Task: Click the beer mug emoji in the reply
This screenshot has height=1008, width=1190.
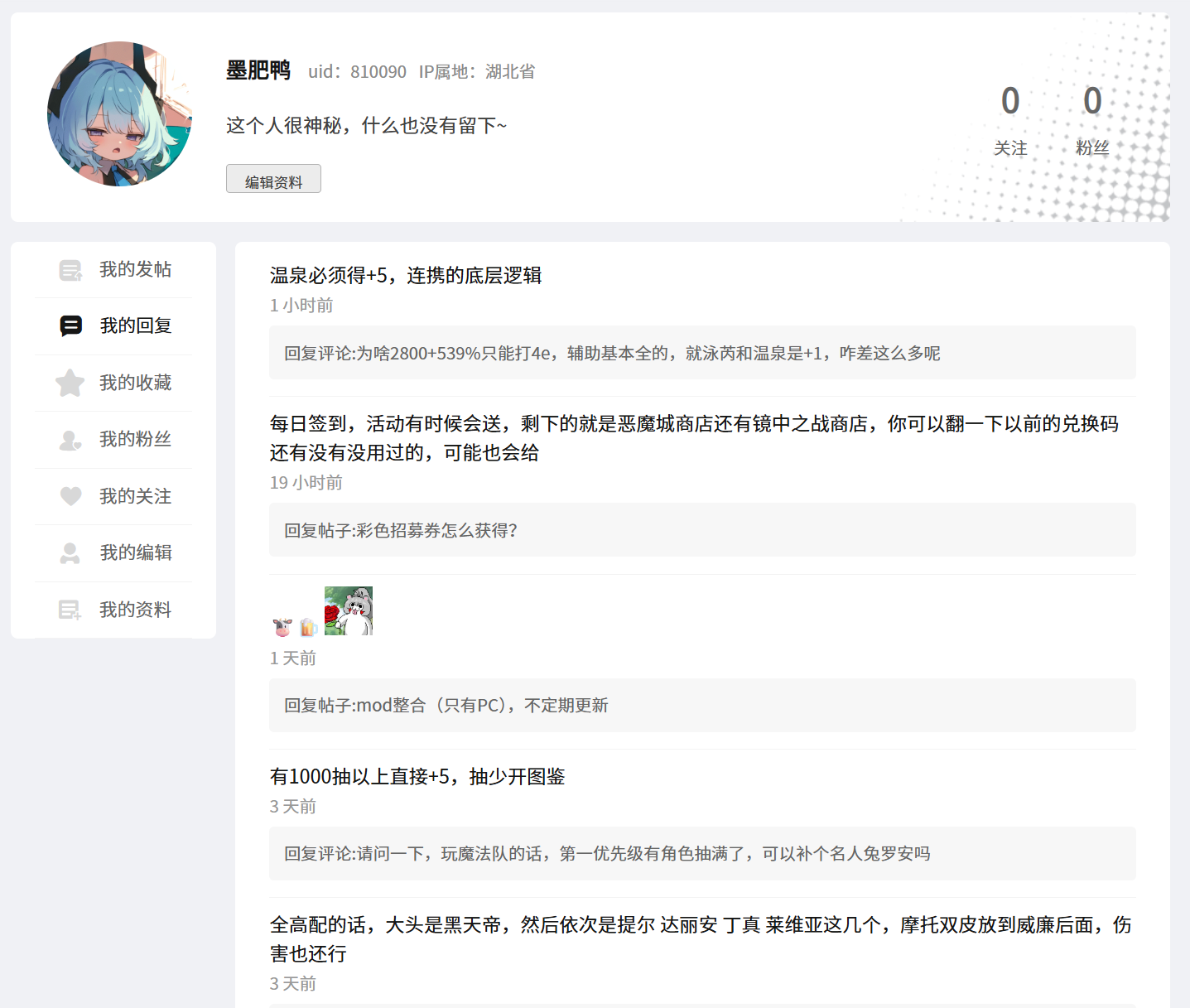Action: 308,627
